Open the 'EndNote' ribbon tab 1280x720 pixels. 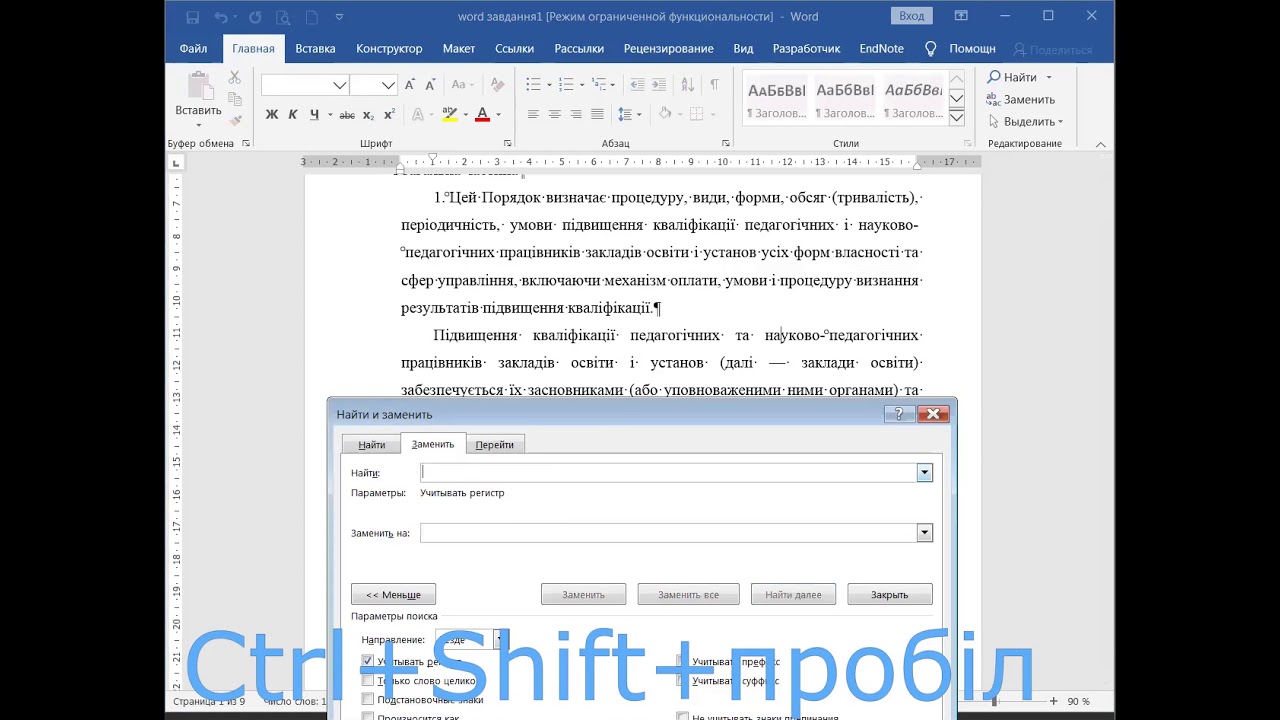point(881,48)
